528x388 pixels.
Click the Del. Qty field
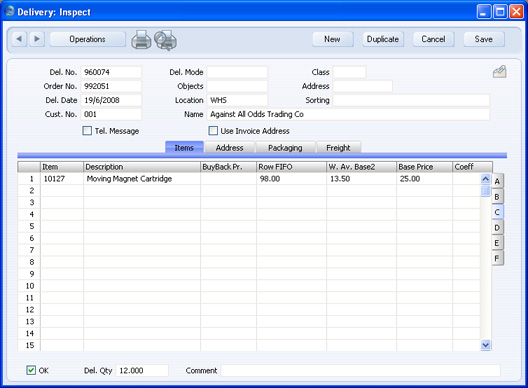142,370
